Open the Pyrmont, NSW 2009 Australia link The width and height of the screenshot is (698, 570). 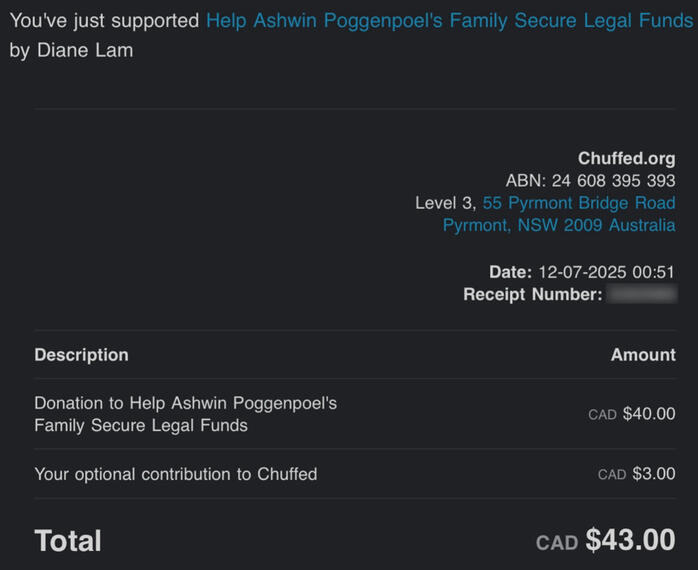click(558, 225)
